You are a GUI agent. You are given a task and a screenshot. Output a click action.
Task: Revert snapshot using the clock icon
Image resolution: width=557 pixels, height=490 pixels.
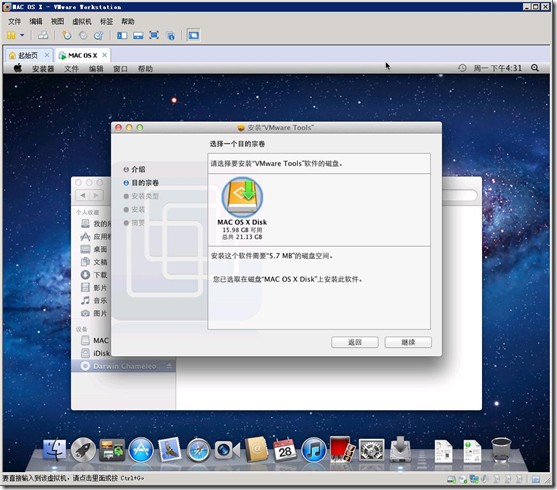(x=83, y=35)
